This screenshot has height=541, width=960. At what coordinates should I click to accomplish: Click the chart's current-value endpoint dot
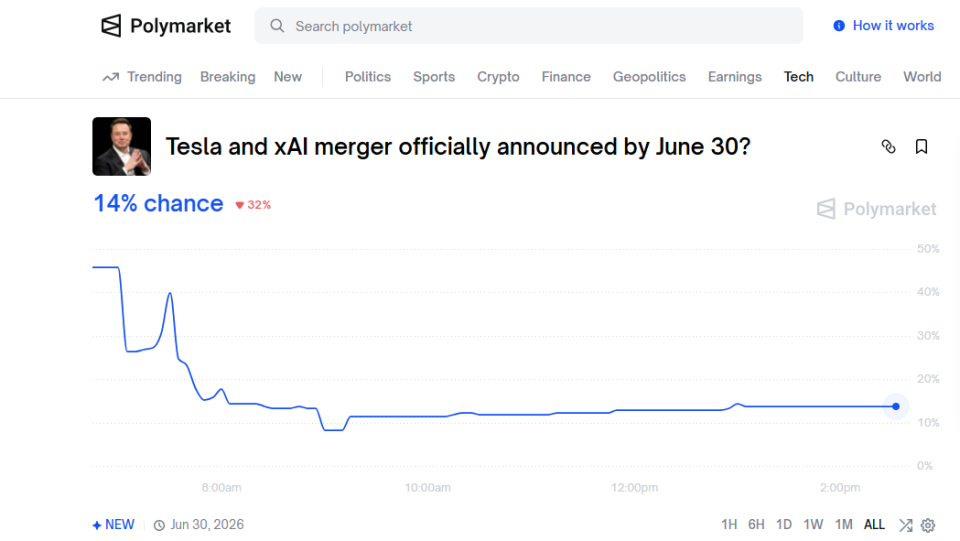coord(896,406)
